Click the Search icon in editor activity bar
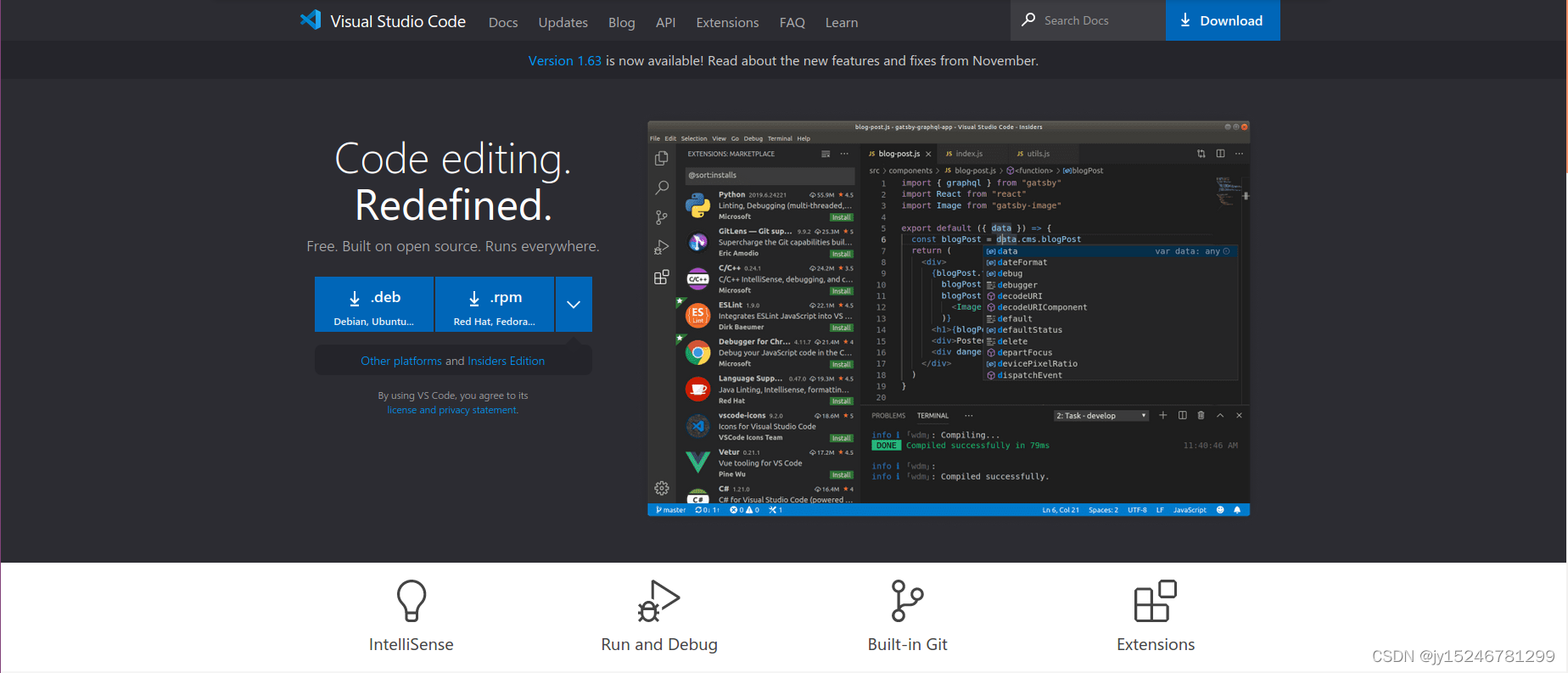 [662, 188]
